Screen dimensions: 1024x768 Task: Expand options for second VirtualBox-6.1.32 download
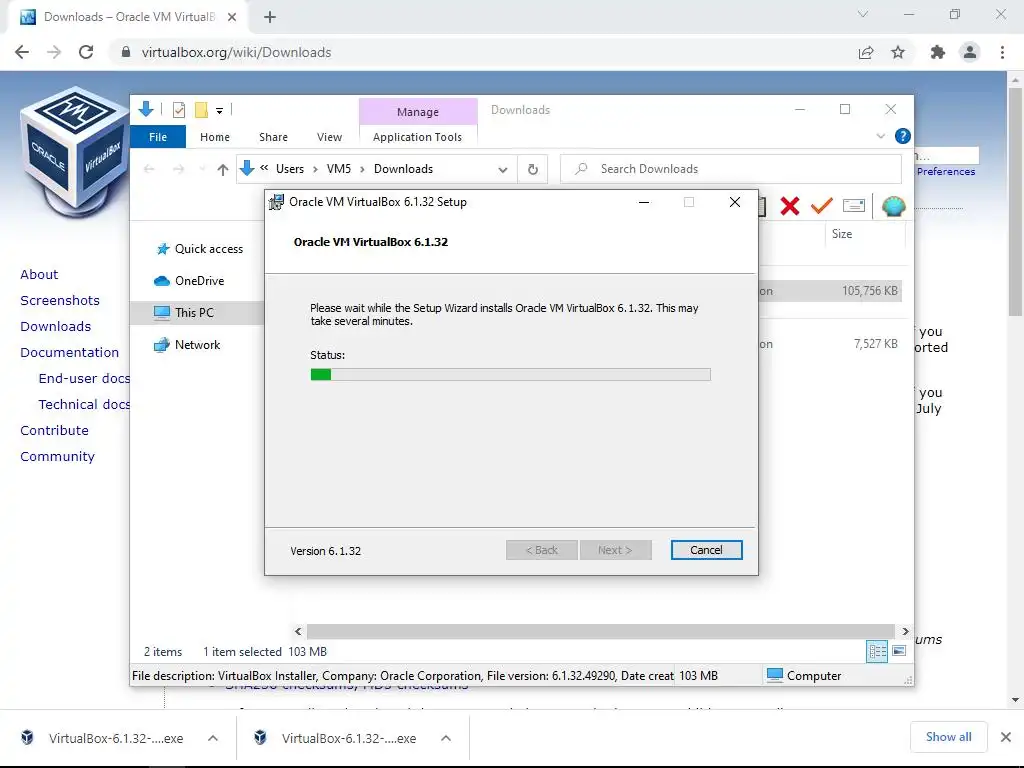point(446,738)
